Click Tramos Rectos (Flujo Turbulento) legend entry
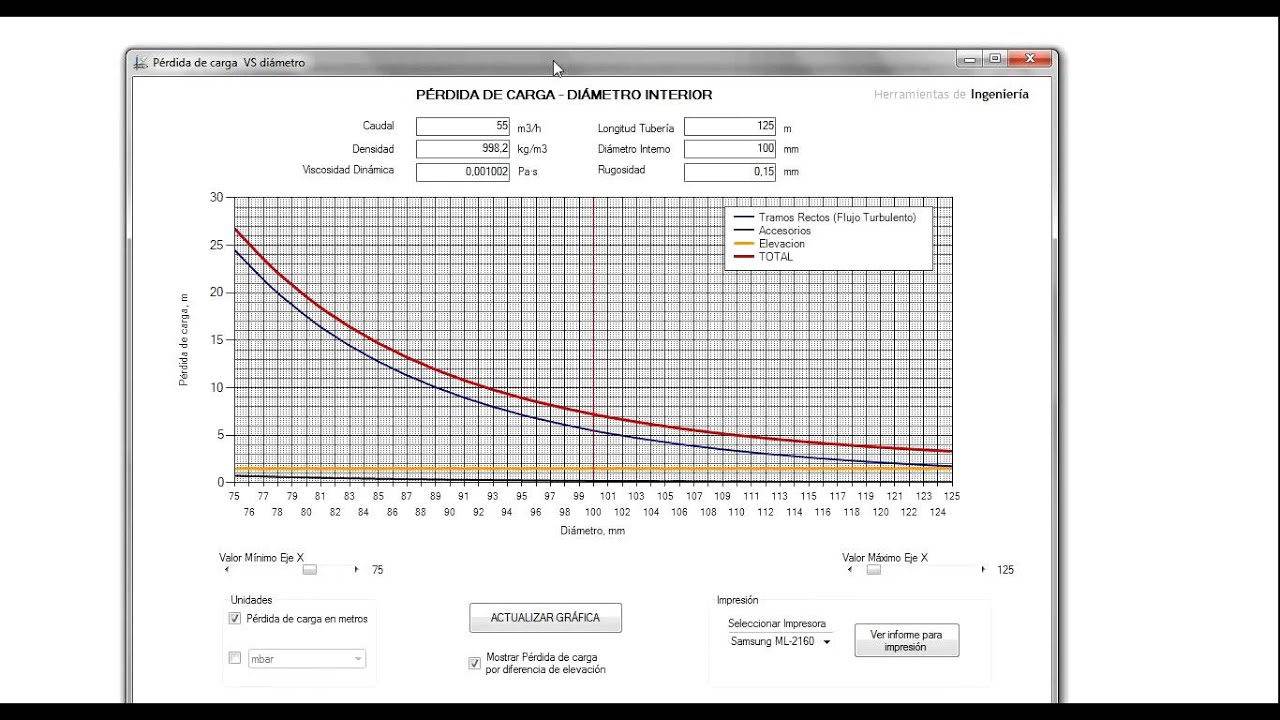The height and width of the screenshot is (720, 1280). click(x=825, y=217)
